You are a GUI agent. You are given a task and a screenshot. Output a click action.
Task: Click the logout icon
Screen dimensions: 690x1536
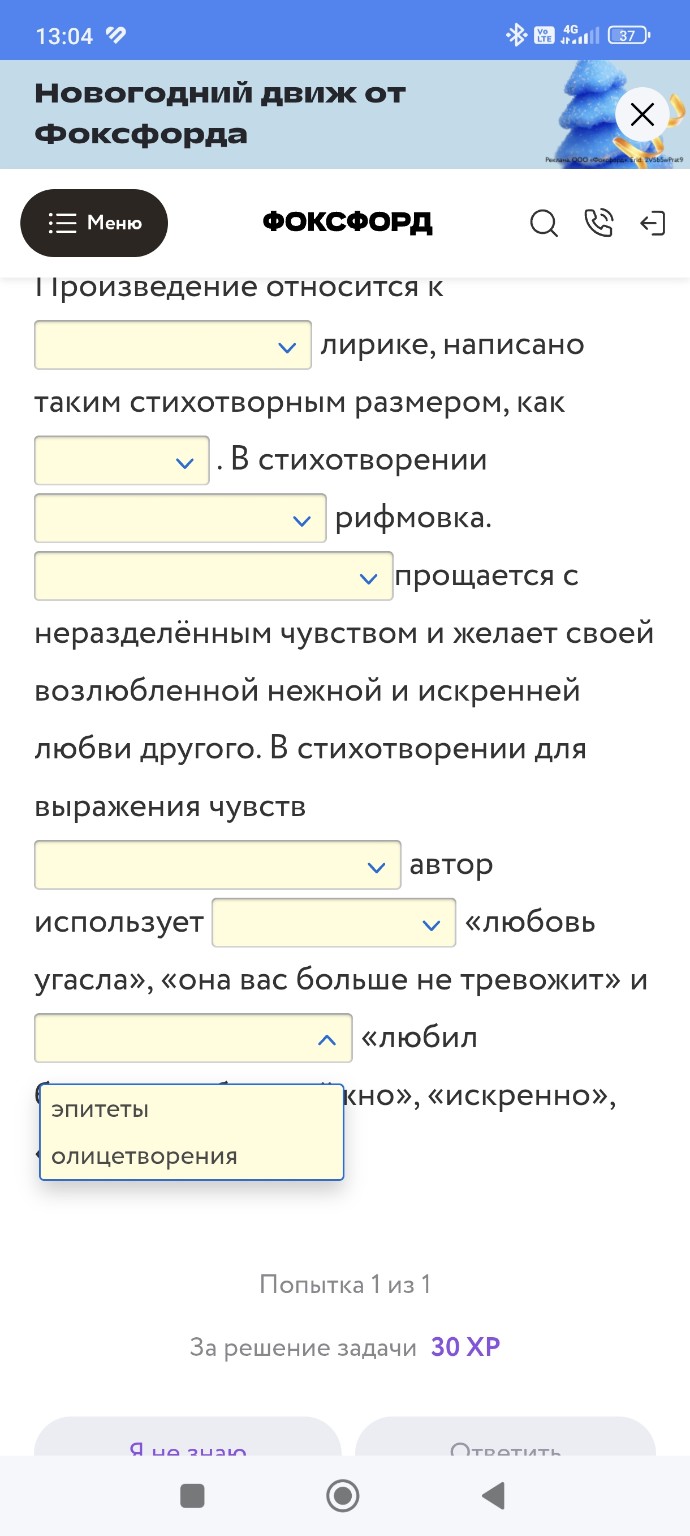click(654, 224)
